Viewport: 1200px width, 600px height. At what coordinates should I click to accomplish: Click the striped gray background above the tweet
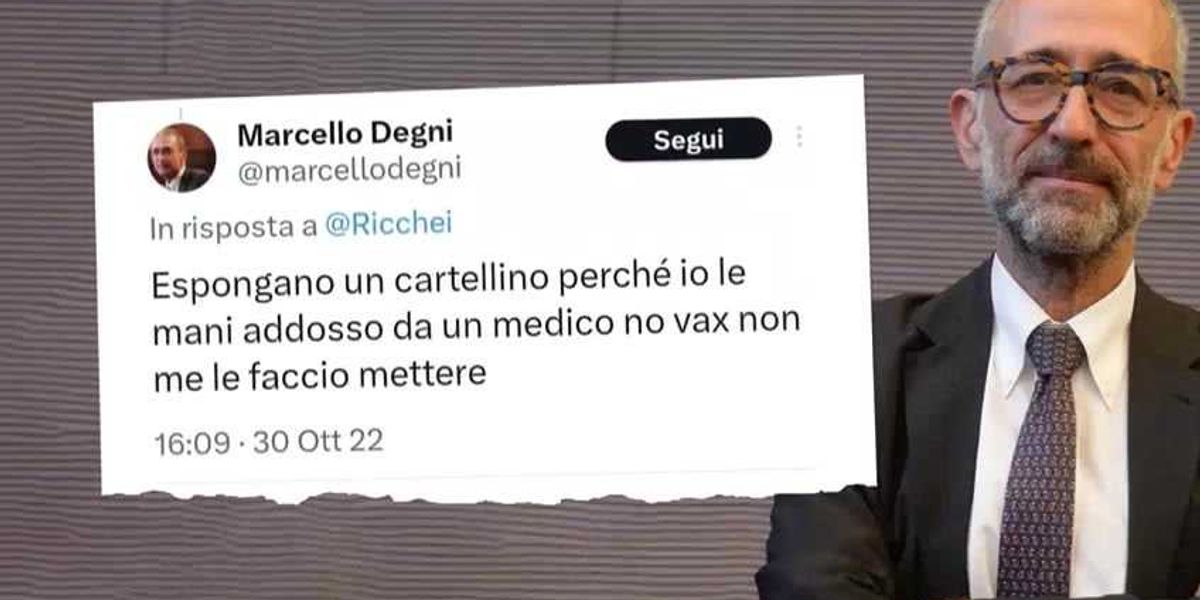(450, 38)
